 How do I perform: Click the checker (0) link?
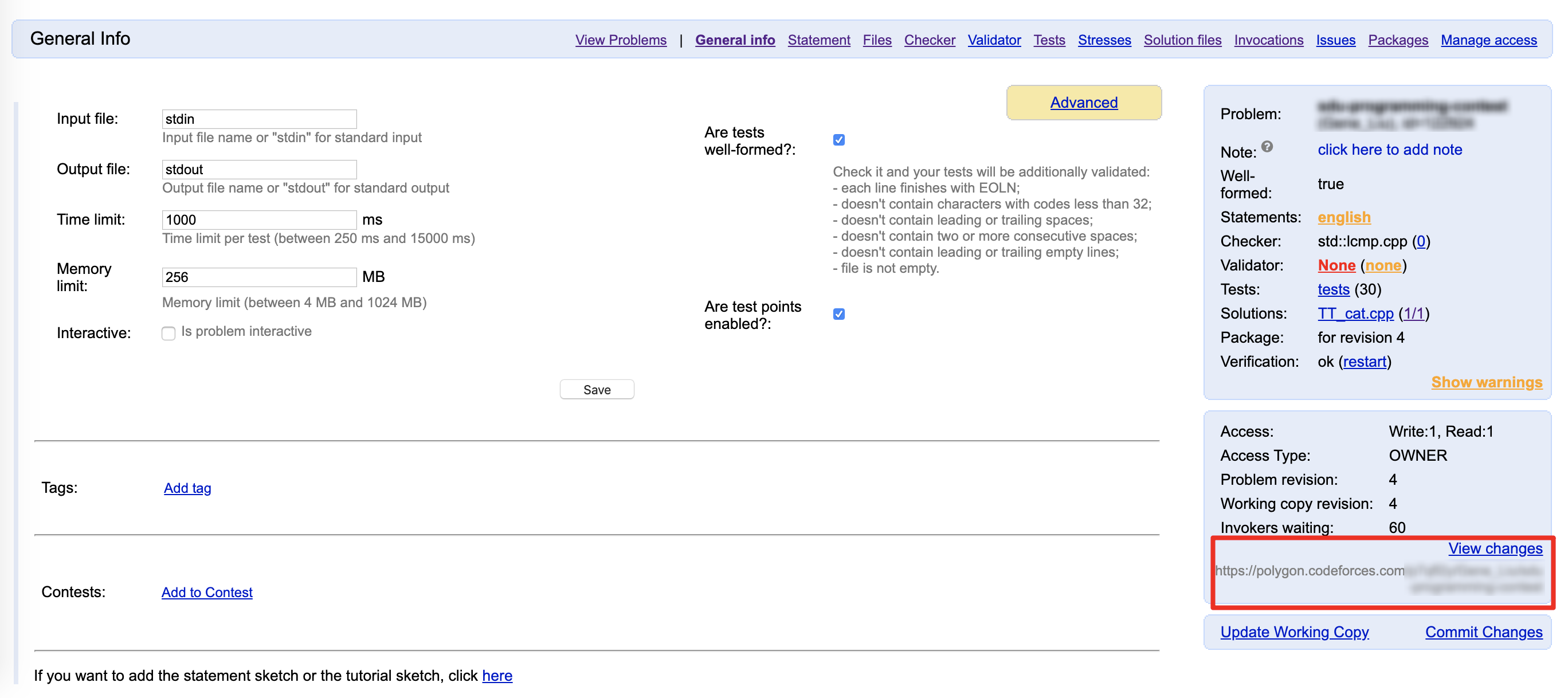point(1421,241)
